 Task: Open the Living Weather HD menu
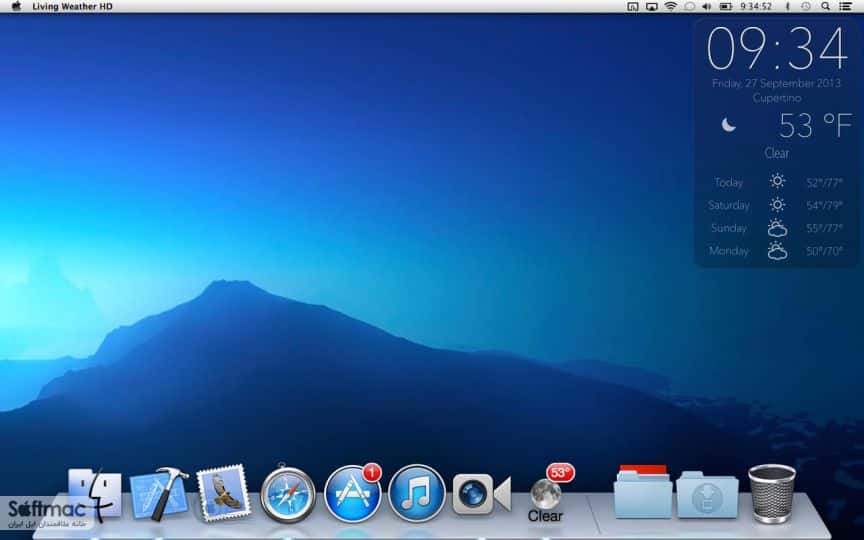[x=72, y=7]
